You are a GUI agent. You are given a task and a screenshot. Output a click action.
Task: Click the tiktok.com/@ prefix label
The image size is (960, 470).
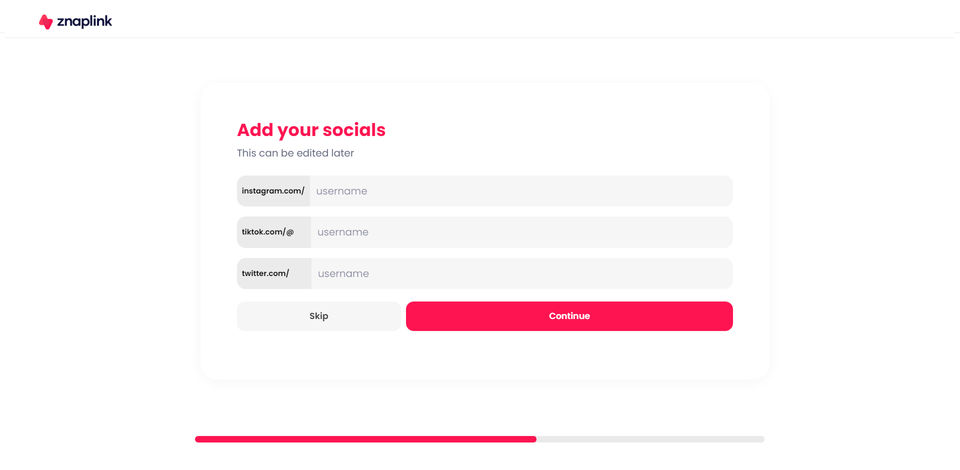point(268,232)
